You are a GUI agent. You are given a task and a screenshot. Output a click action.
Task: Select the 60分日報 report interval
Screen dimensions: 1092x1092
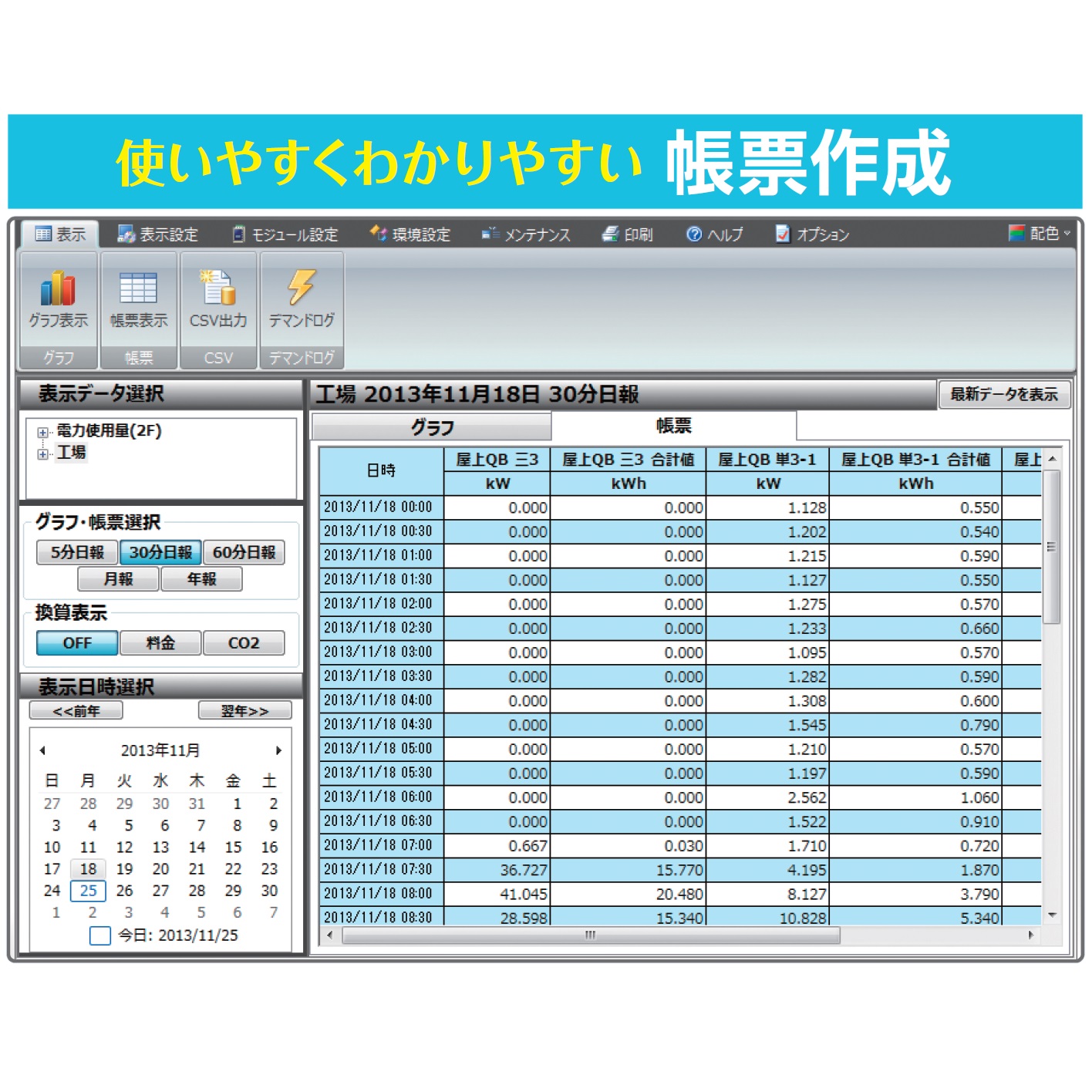[x=244, y=552]
